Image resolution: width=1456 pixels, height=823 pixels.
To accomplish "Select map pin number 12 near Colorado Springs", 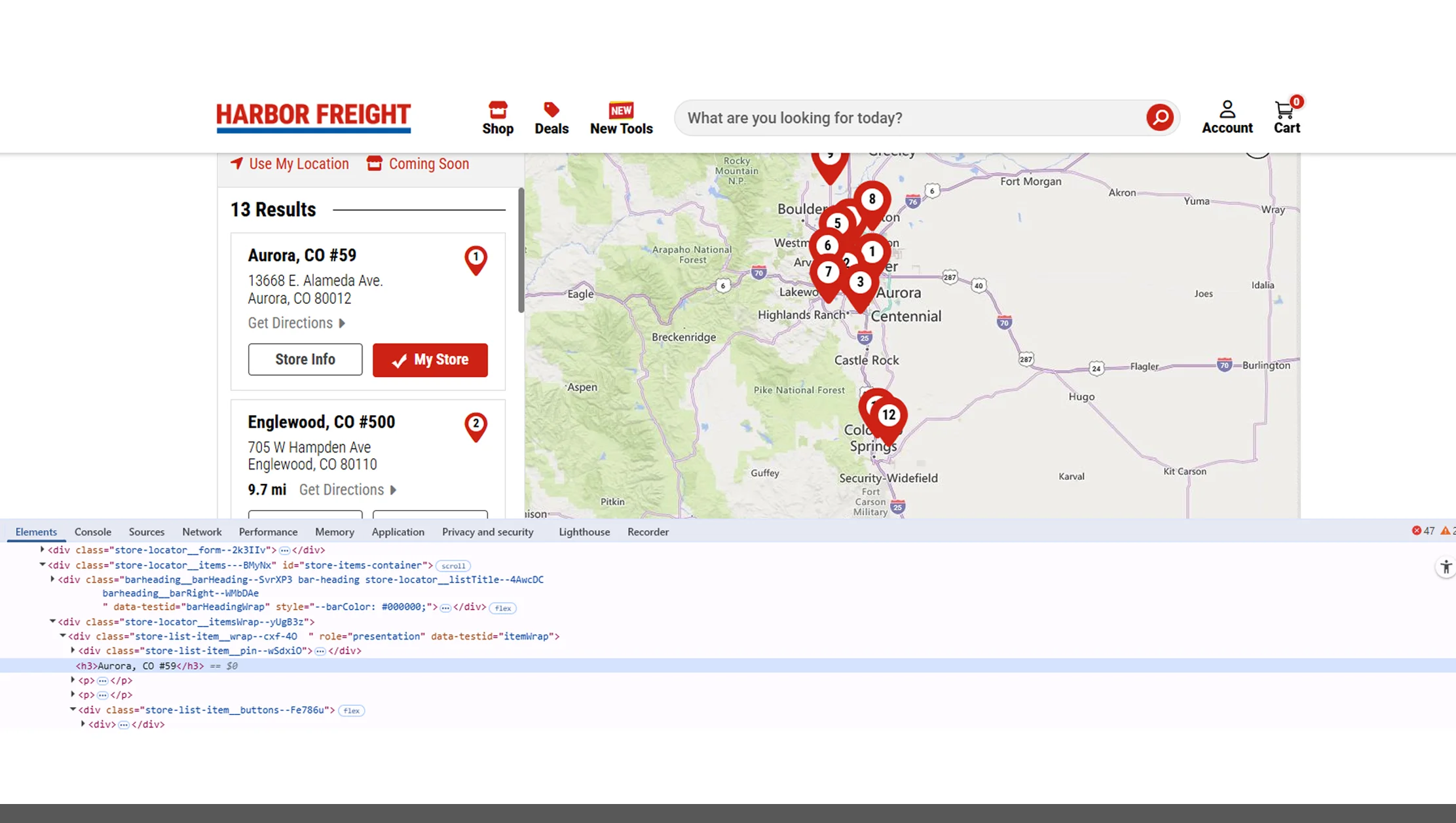I will [888, 415].
